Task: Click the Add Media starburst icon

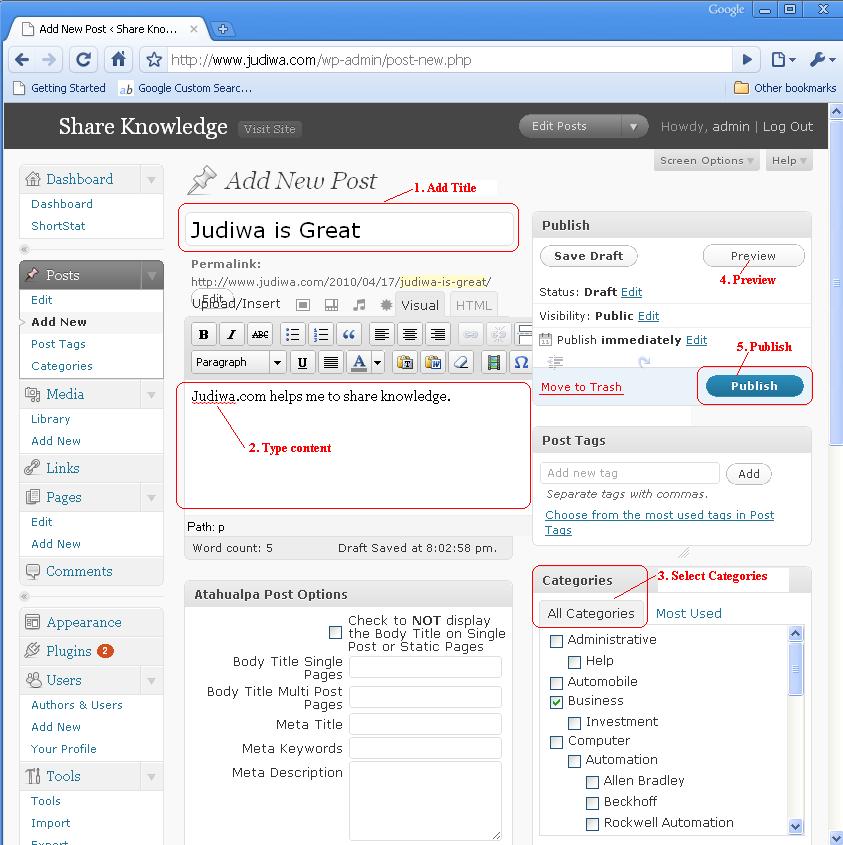Action: (386, 305)
